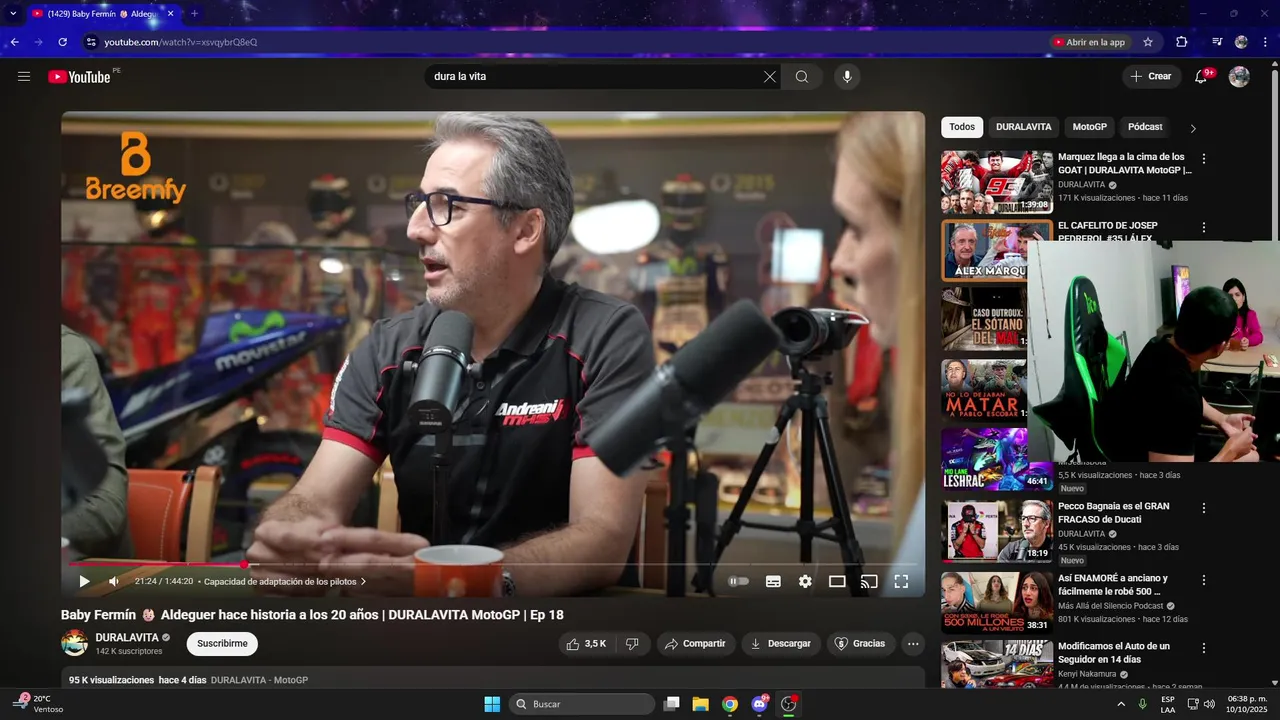
Task: Open File Explorer from taskbar
Action: [x=701, y=704]
